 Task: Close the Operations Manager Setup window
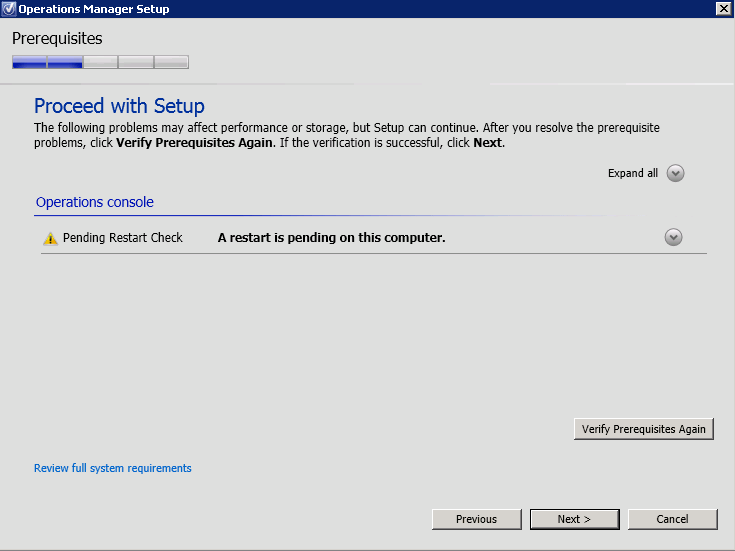click(x=724, y=8)
